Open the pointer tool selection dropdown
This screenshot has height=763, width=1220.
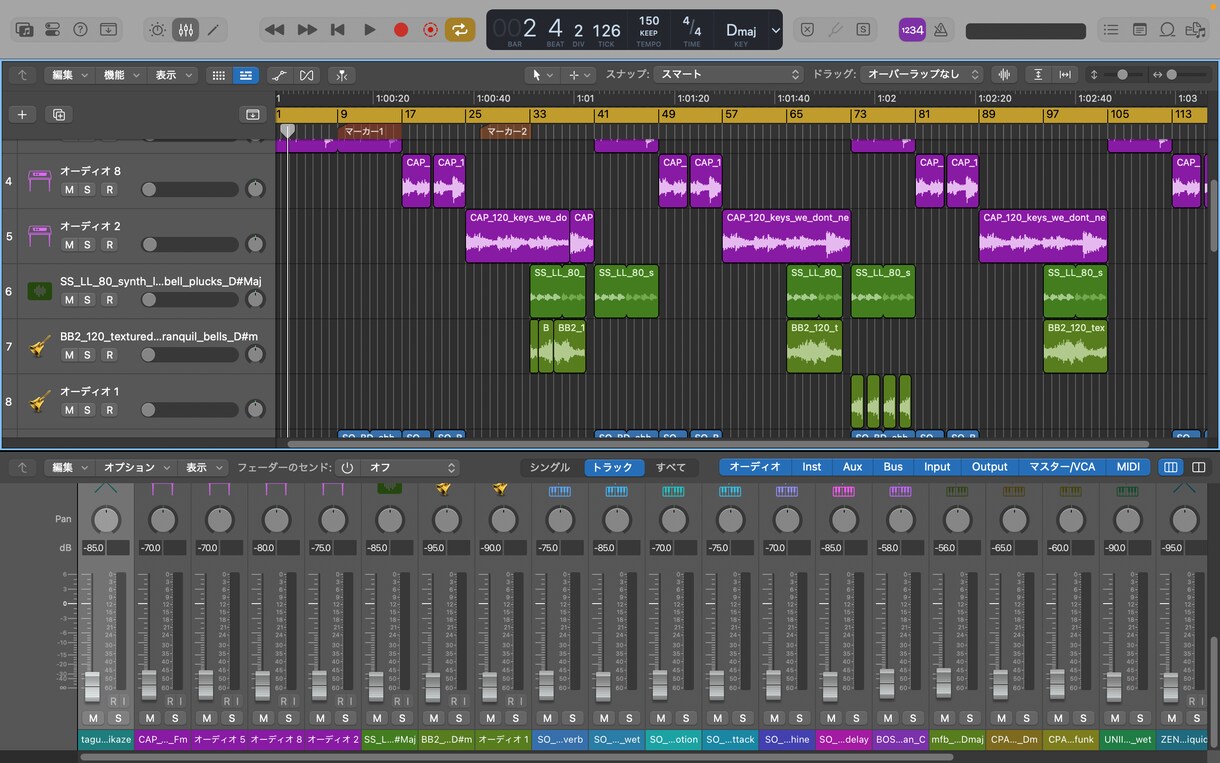click(x=542, y=75)
